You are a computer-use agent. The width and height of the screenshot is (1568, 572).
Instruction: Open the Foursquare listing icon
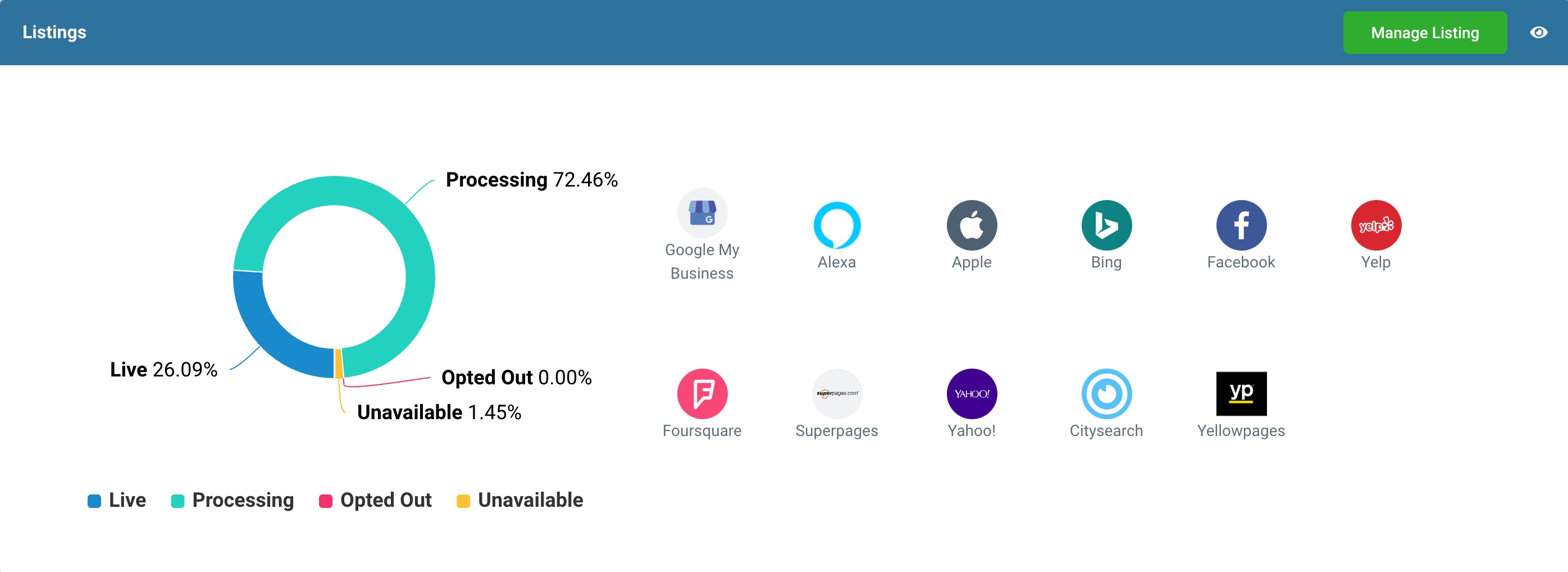pyautogui.click(x=702, y=393)
